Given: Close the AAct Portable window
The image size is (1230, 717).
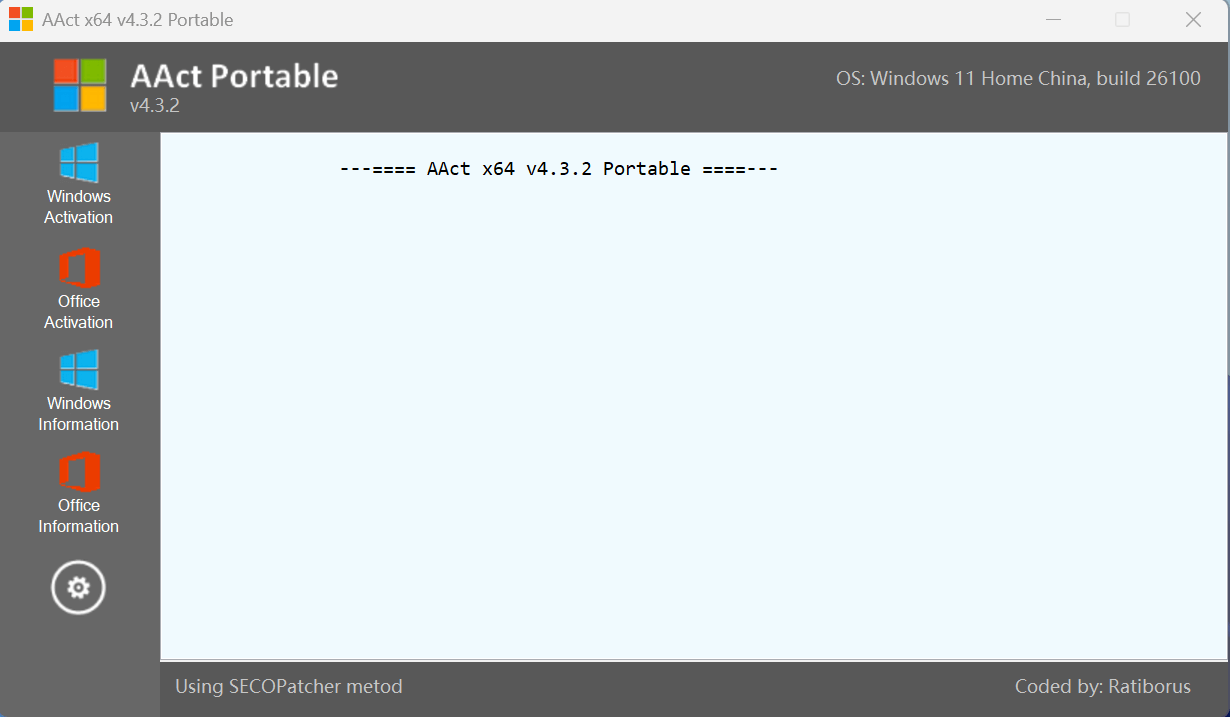Looking at the screenshot, I should (1193, 20).
